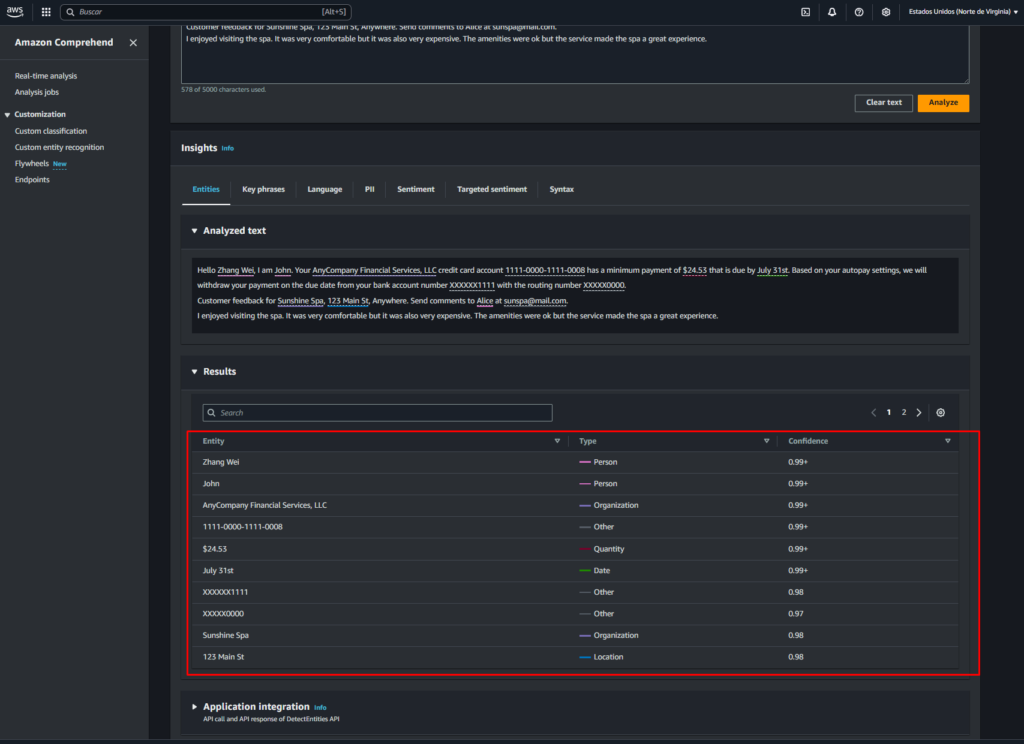The image size is (1024, 744).
Task: Open console settings gear in top bar
Action: (x=886, y=12)
